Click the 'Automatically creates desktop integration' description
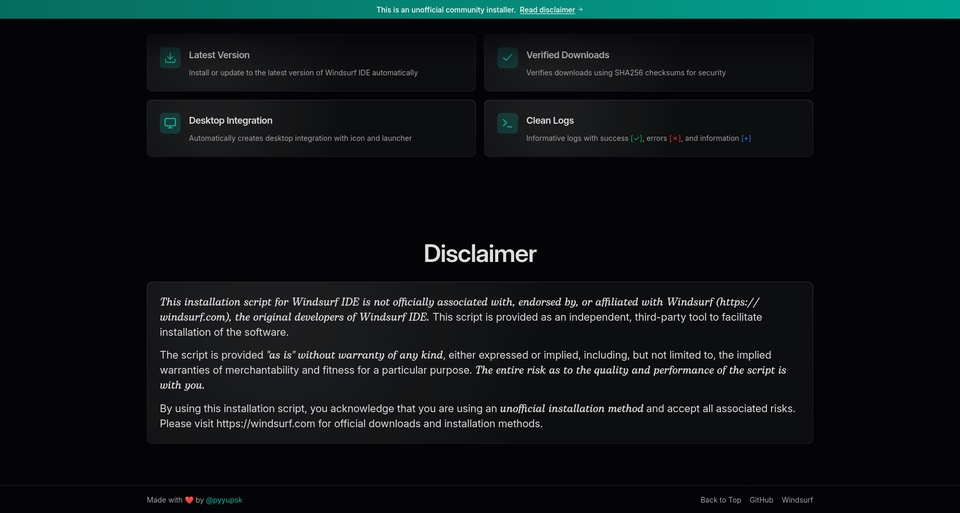The image size is (960, 513). (x=300, y=138)
